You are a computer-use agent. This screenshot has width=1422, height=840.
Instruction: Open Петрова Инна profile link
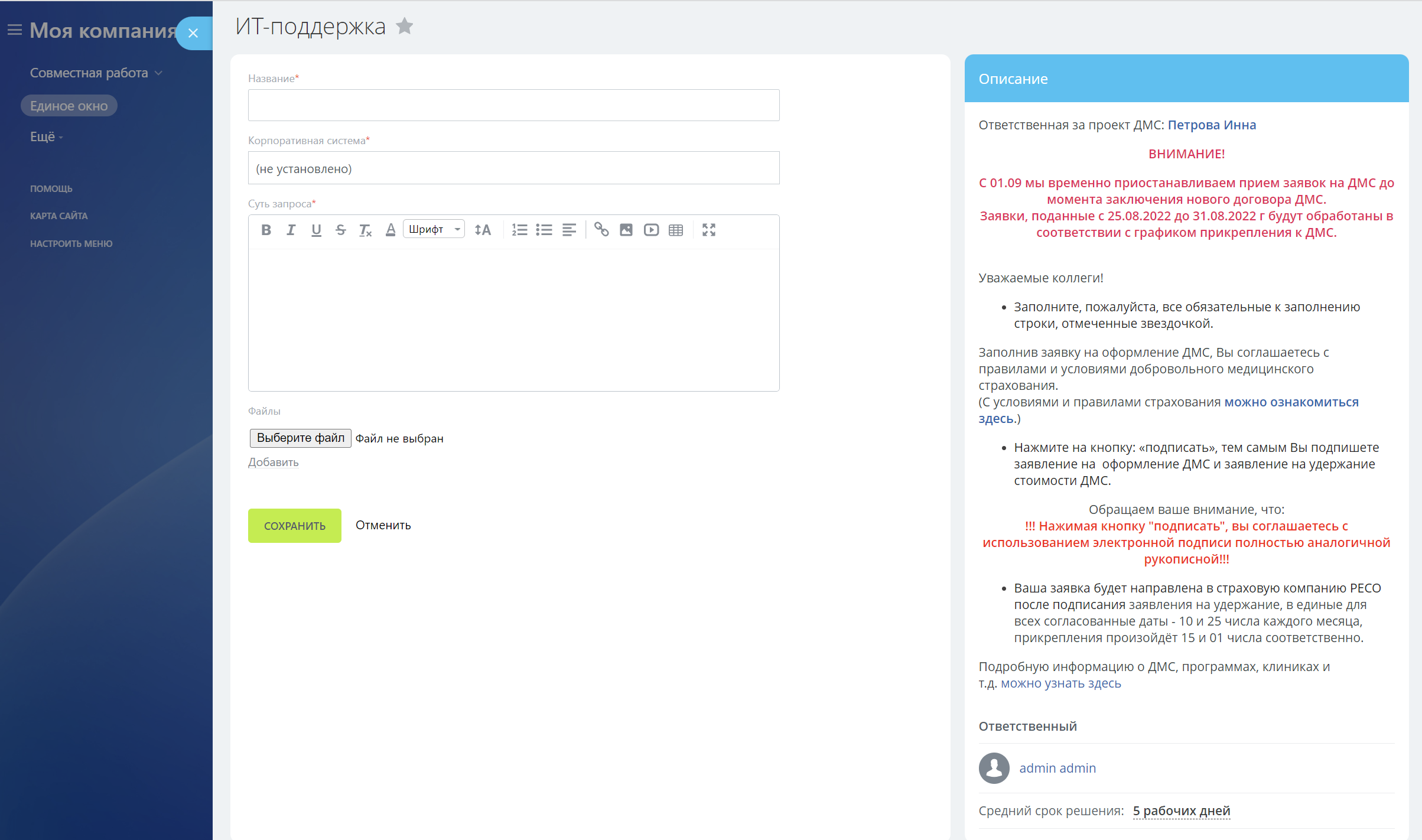1212,125
